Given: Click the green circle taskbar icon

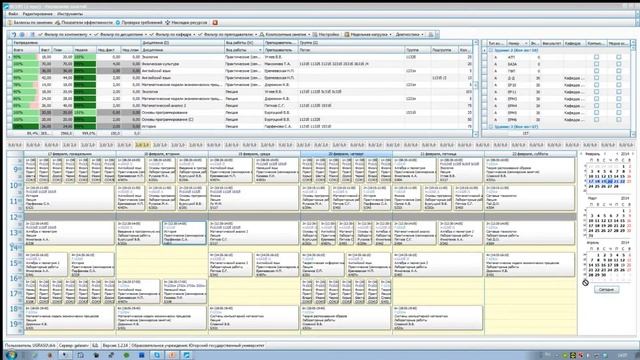Looking at the screenshot, I should (x=126, y=356).
